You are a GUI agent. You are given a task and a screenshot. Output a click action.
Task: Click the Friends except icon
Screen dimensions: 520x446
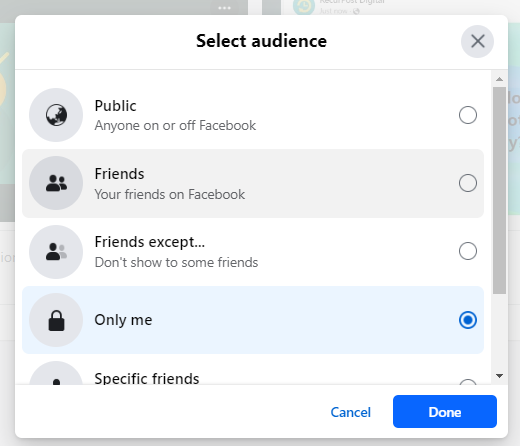click(56, 252)
